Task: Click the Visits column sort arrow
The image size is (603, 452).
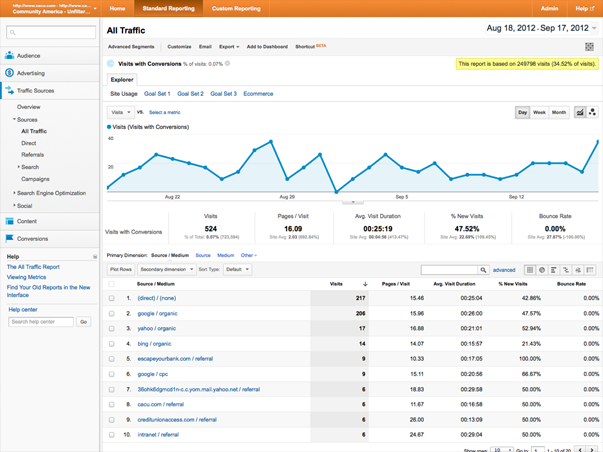Action: (x=365, y=284)
